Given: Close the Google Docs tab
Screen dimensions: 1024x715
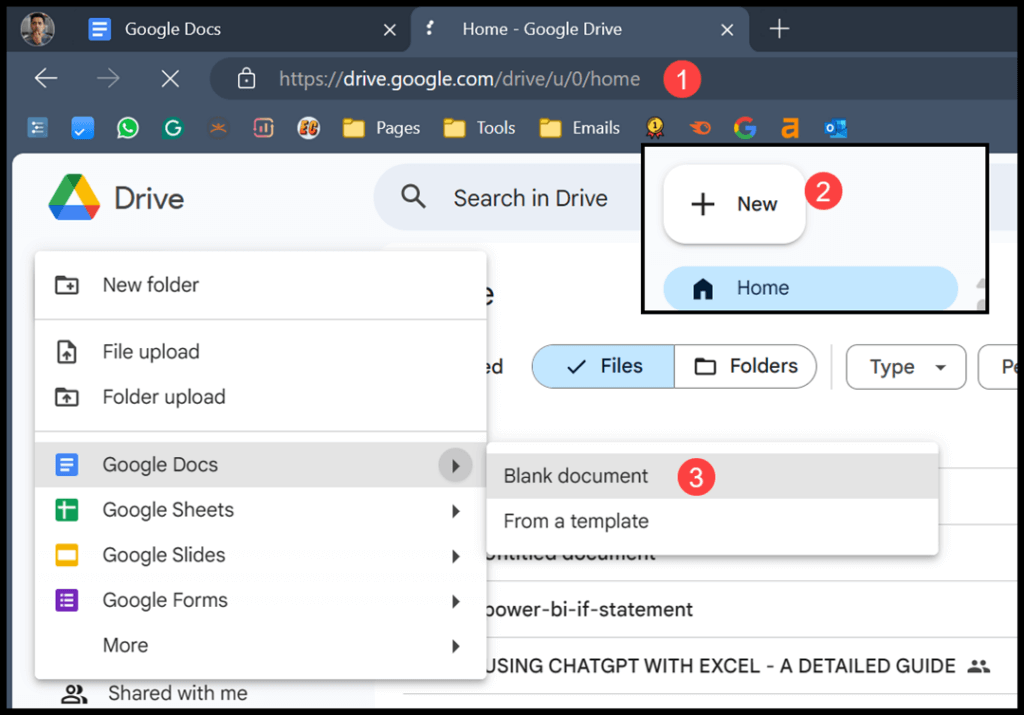Looking at the screenshot, I should tap(390, 30).
